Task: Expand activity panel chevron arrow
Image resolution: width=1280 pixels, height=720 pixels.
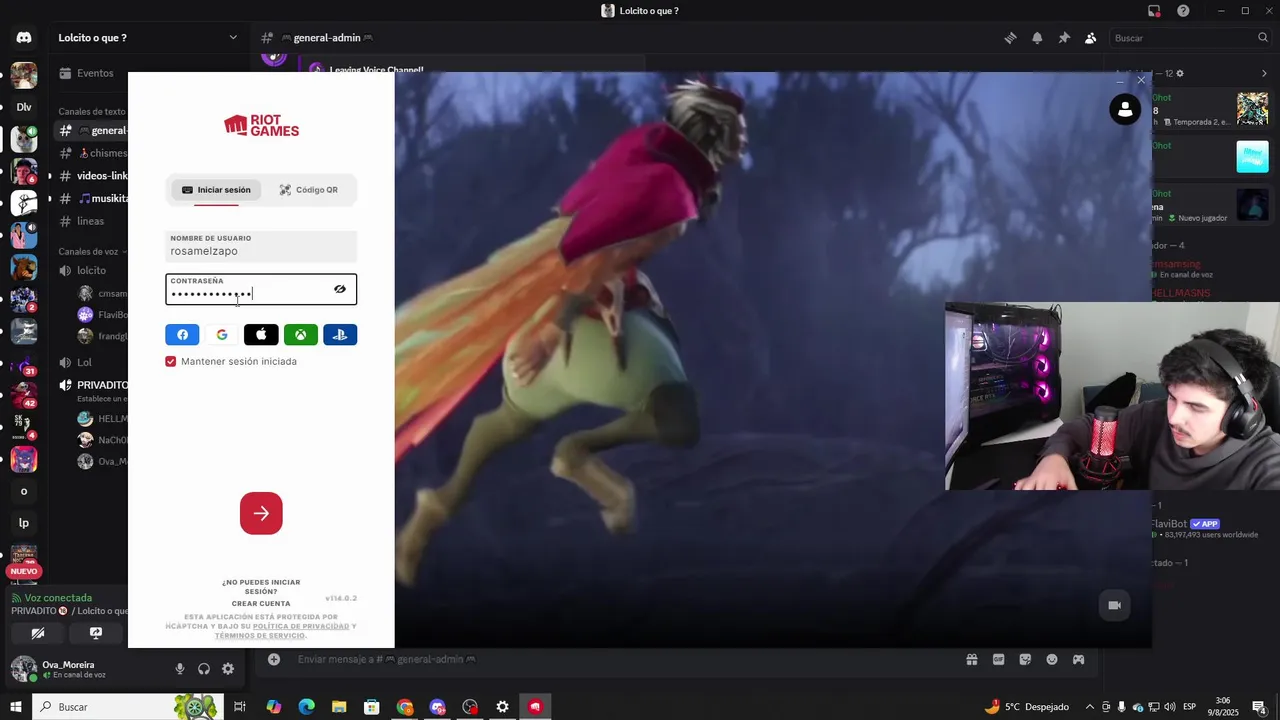Action: 1264,73
